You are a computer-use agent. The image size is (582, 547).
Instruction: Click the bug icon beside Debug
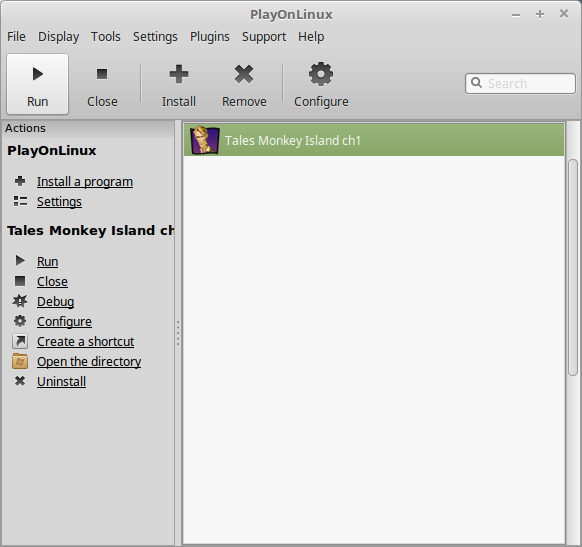[20, 301]
